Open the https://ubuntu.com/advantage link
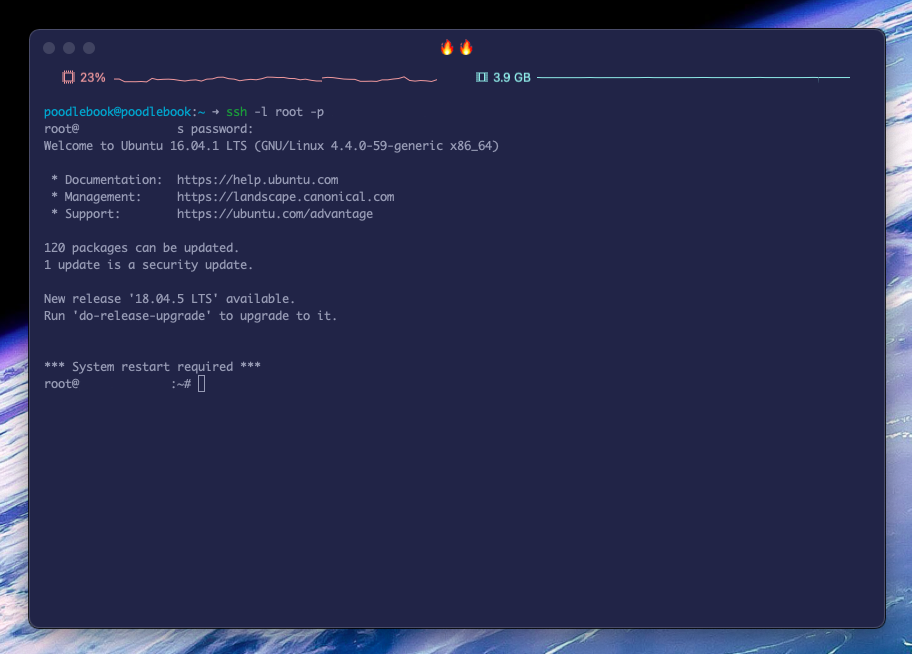The height and width of the screenshot is (654, 912). [x=275, y=214]
